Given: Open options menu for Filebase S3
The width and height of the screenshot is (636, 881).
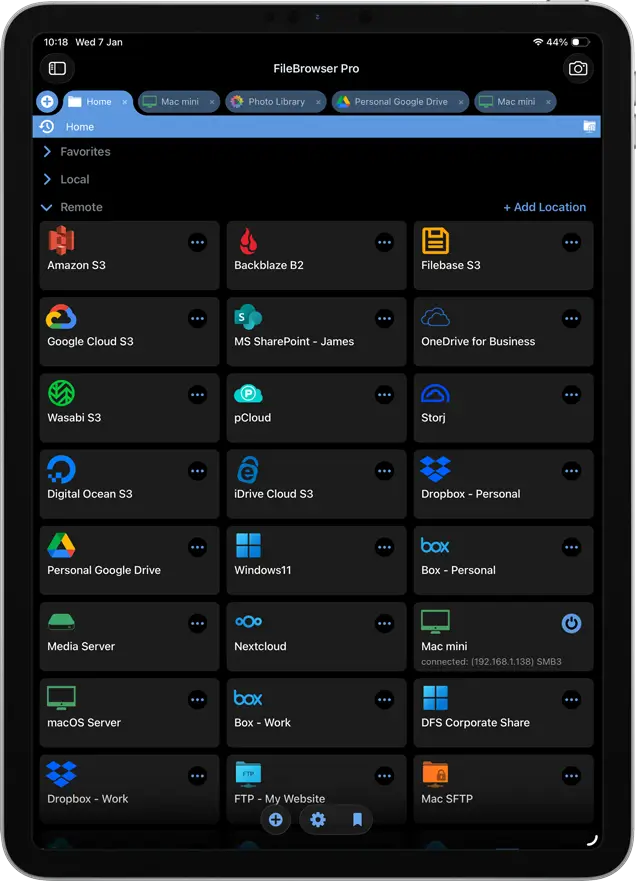Looking at the screenshot, I should [x=571, y=243].
